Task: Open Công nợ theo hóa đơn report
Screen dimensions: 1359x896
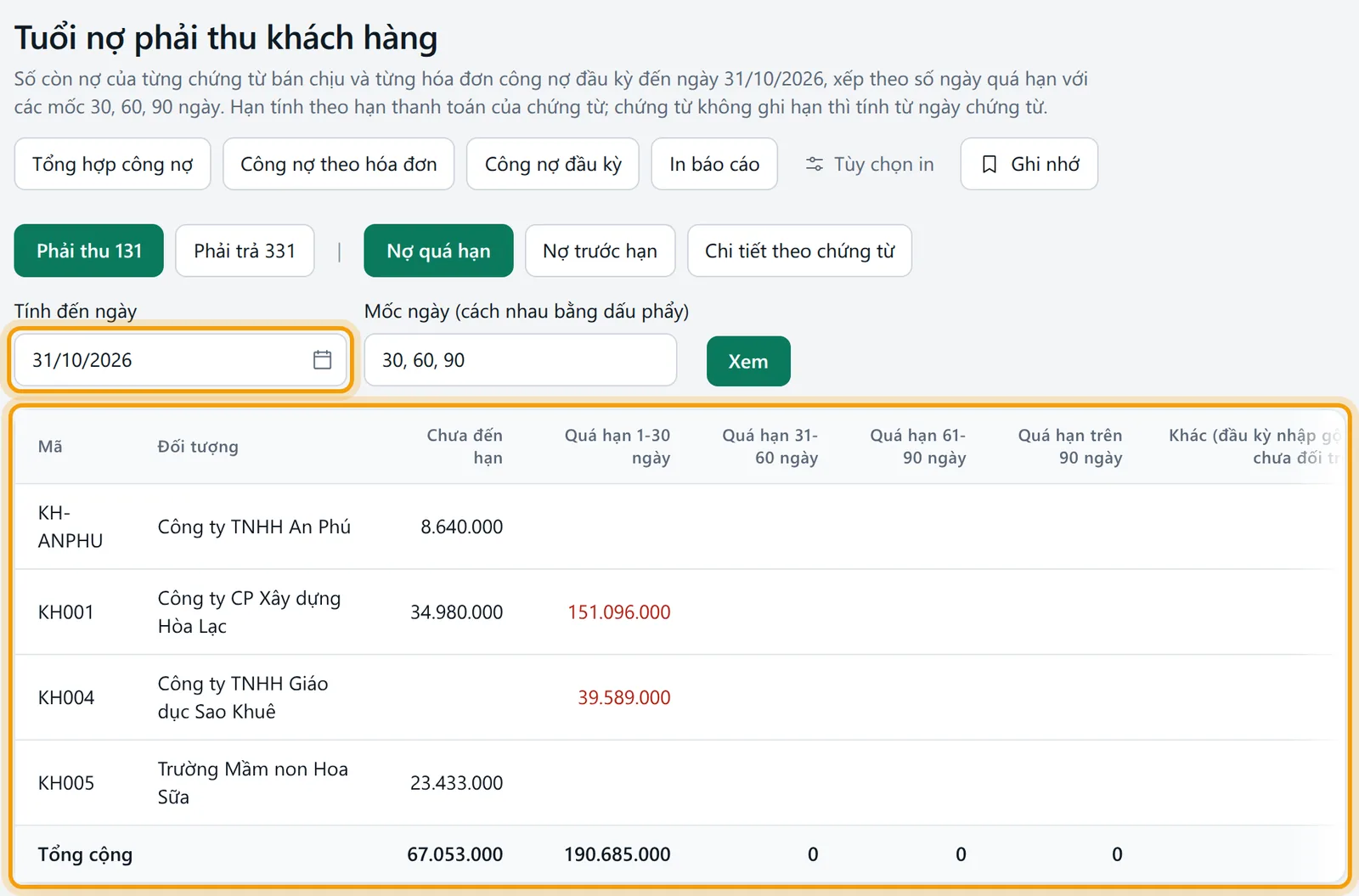Action: pyautogui.click(x=338, y=164)
